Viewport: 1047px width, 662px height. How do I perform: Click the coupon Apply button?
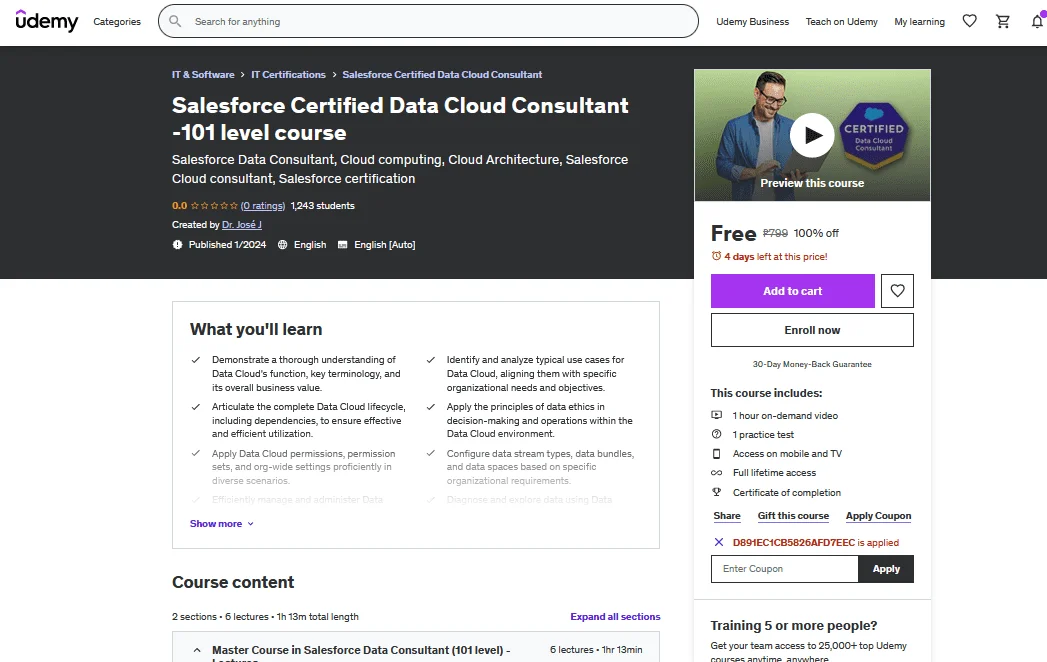point(886,568)
